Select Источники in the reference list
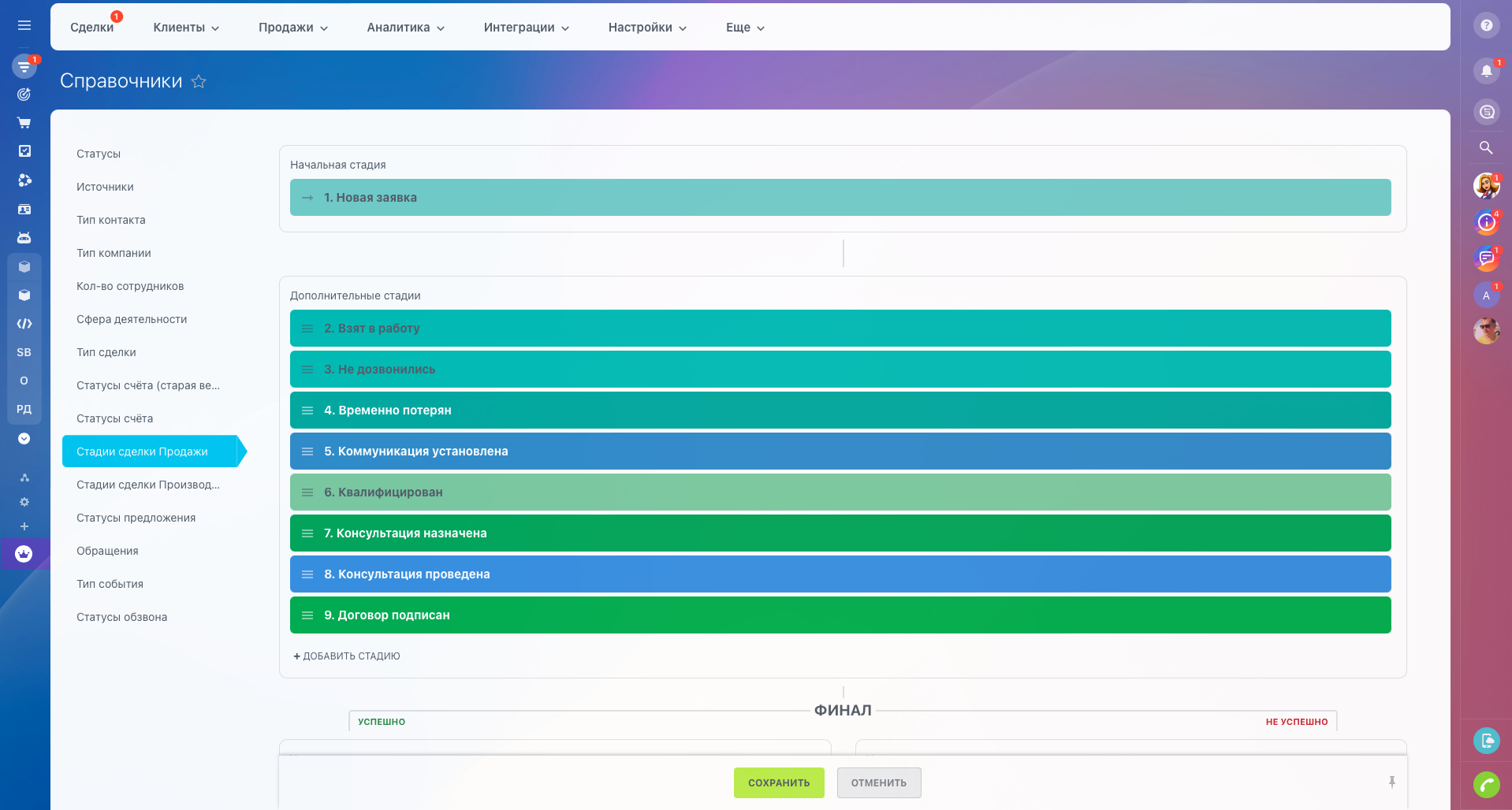This screenshot has width=1512, height=810. 105,187
